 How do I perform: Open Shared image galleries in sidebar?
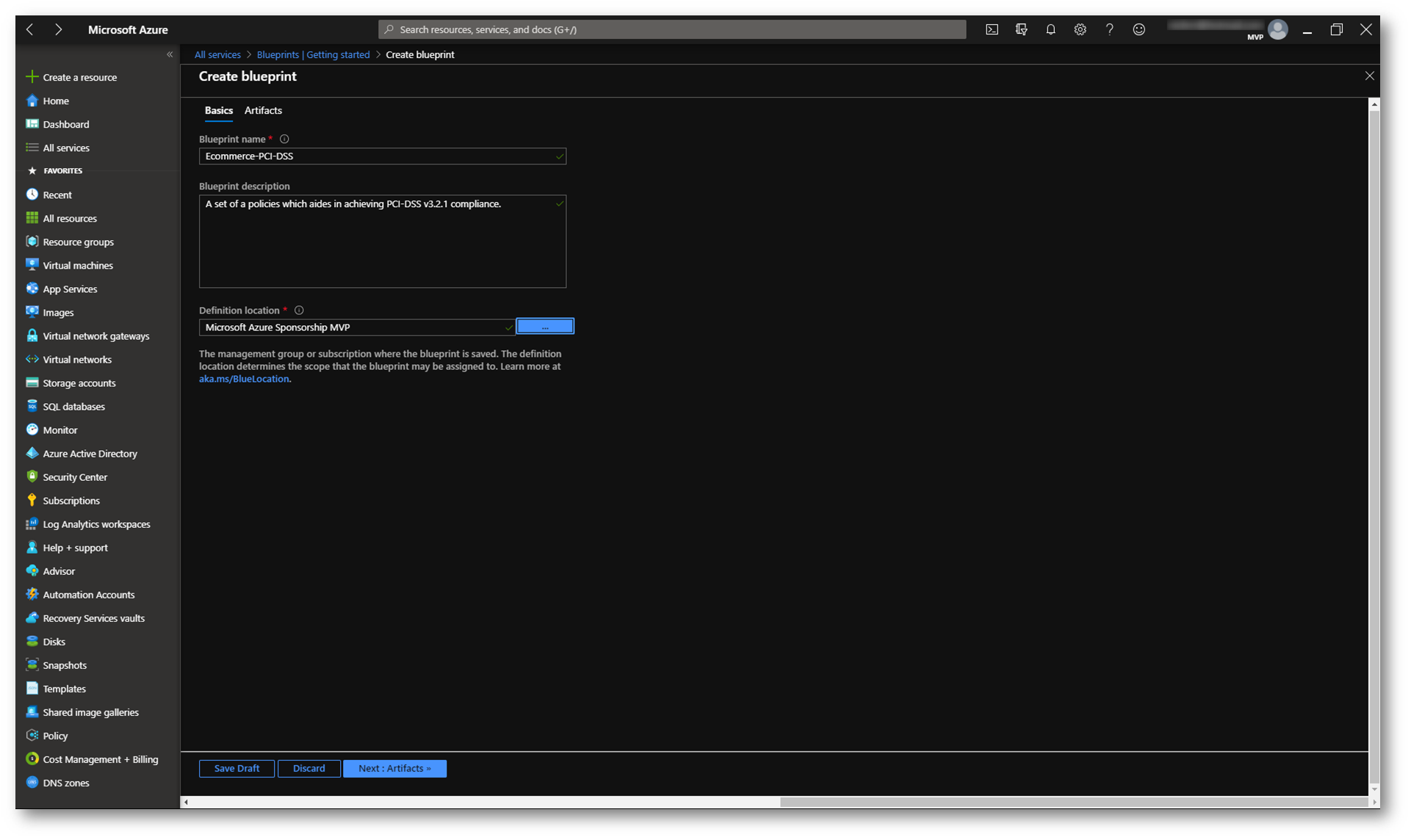(x=82, y=712)
